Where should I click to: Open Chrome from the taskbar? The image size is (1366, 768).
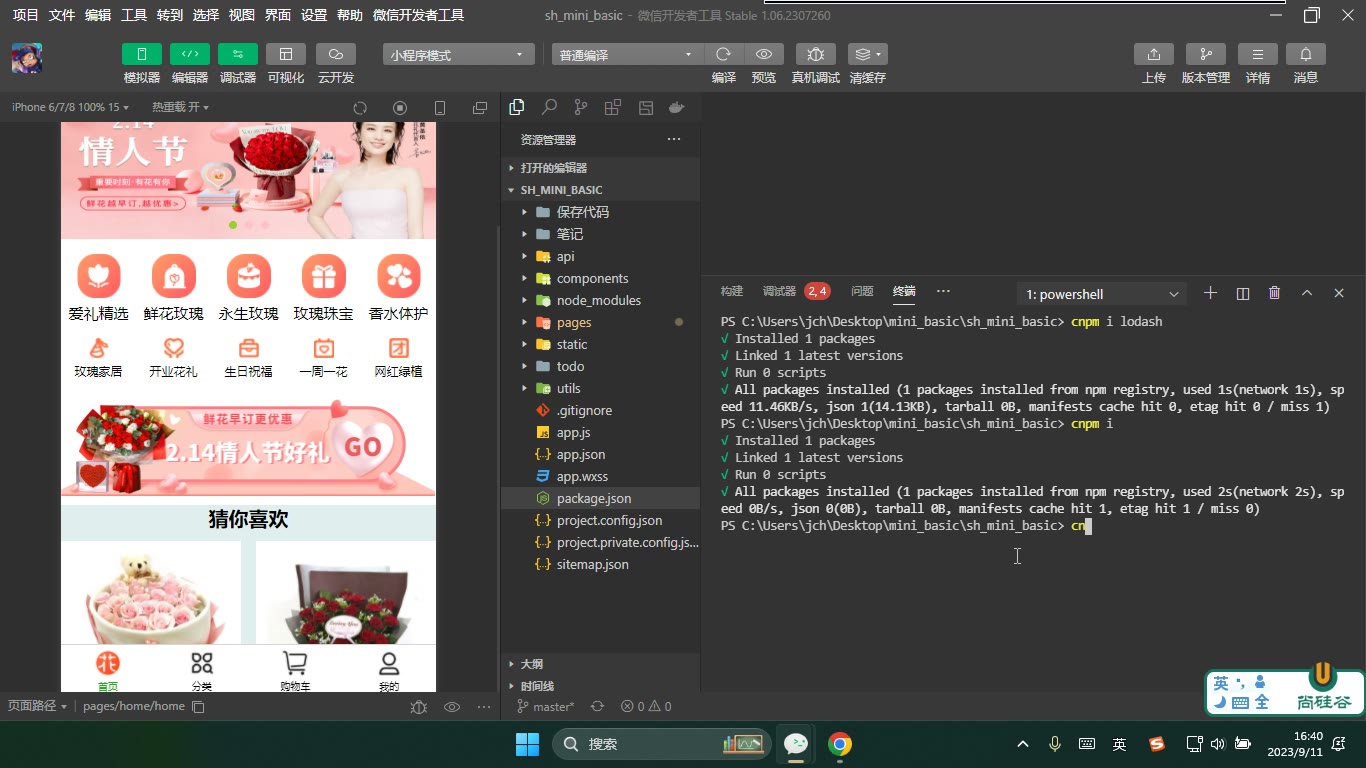[840, 744]
